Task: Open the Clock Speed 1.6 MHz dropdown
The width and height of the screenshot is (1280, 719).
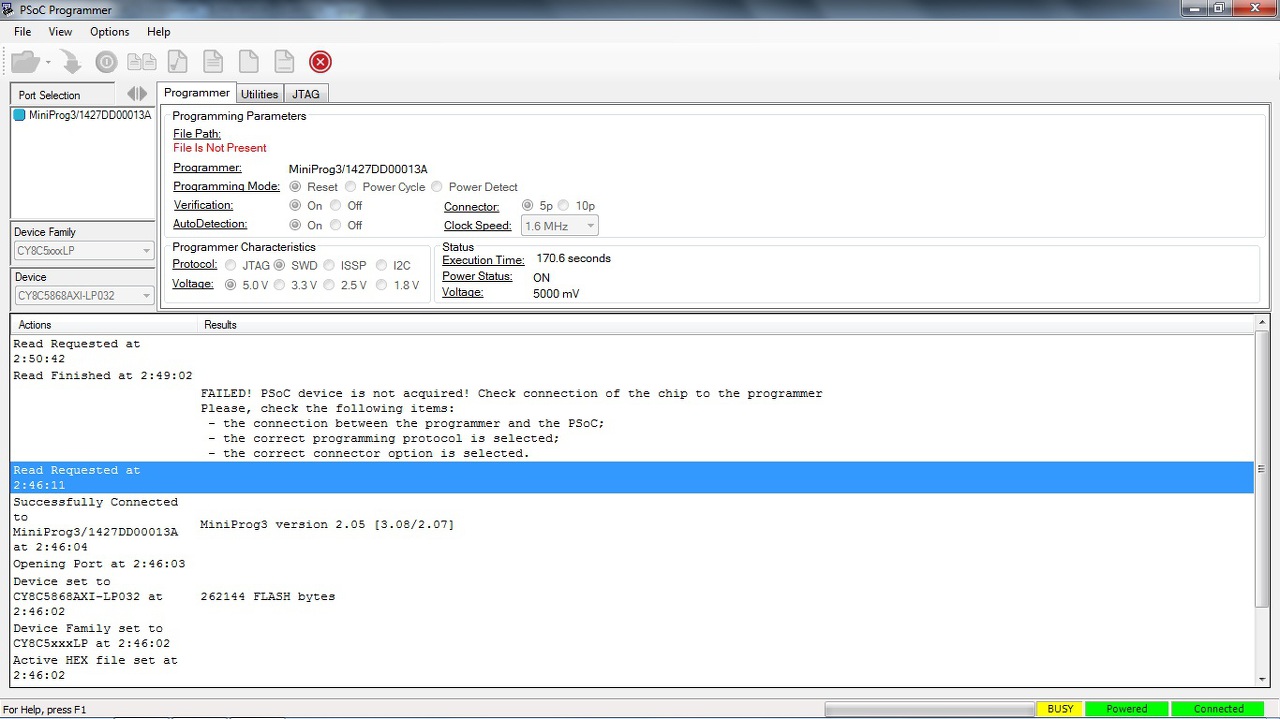Action: pos(559,226)
